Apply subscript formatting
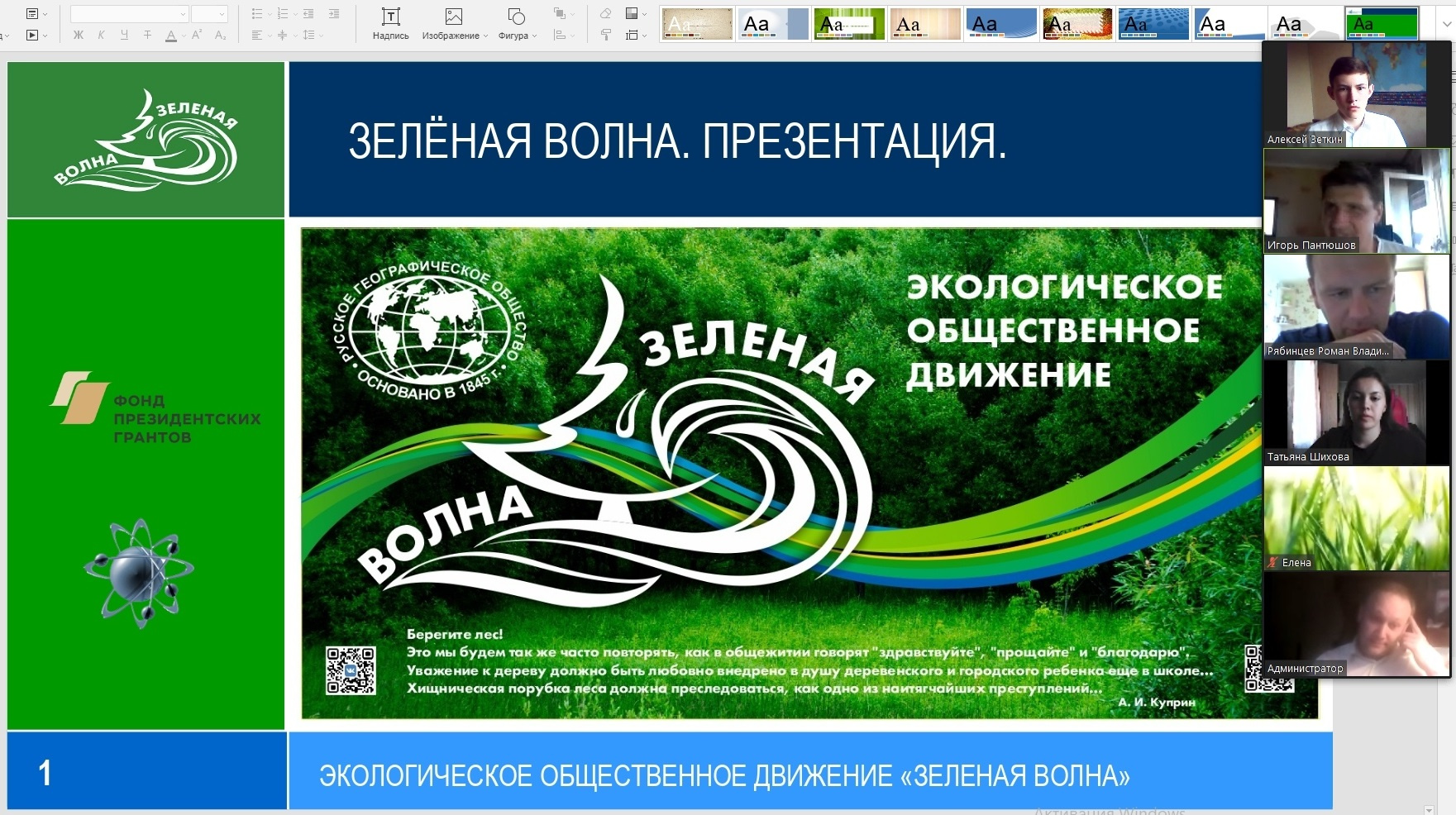The image size is (1456, 815). point(220,35)
